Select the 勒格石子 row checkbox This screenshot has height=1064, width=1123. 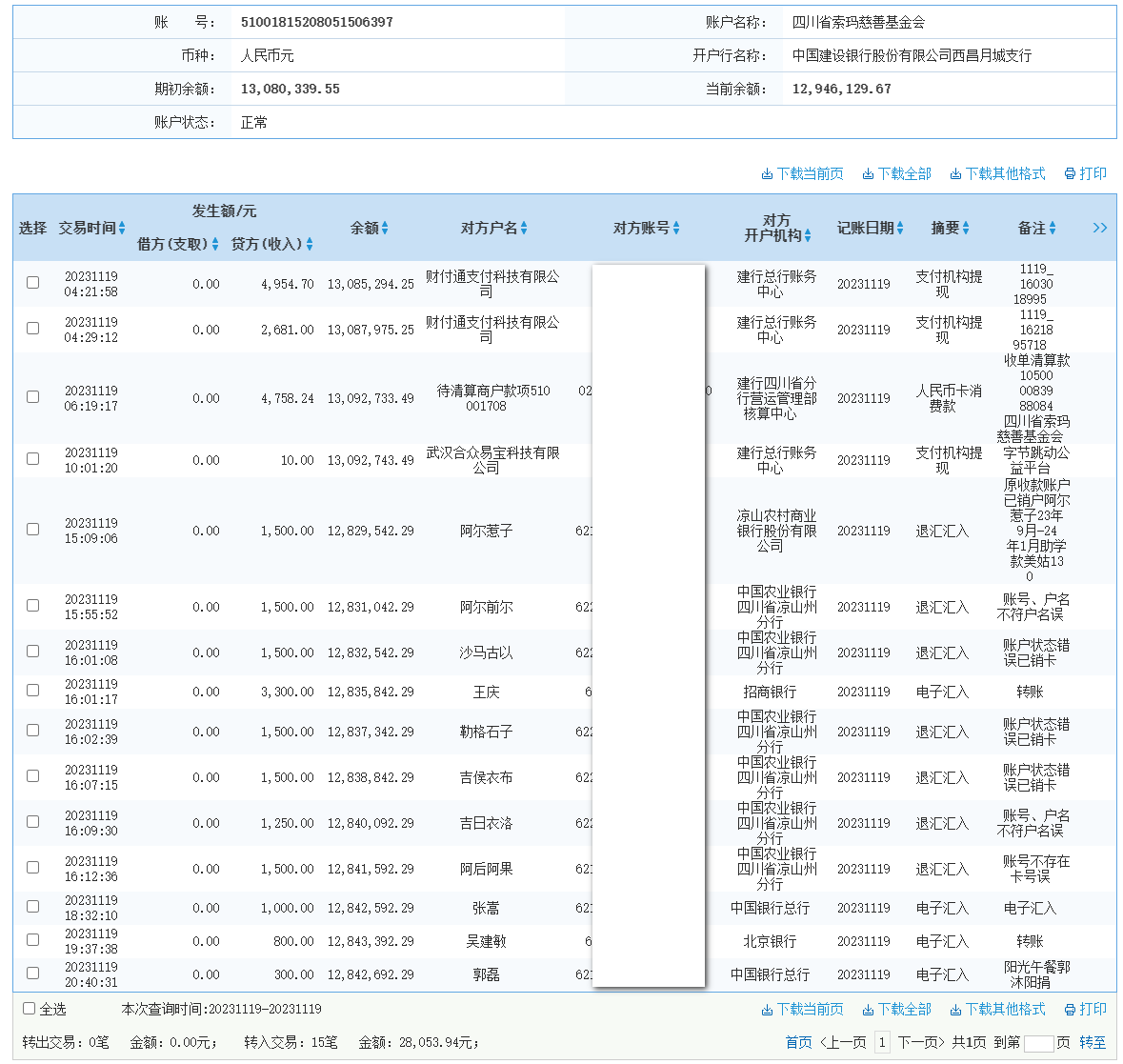33,730
